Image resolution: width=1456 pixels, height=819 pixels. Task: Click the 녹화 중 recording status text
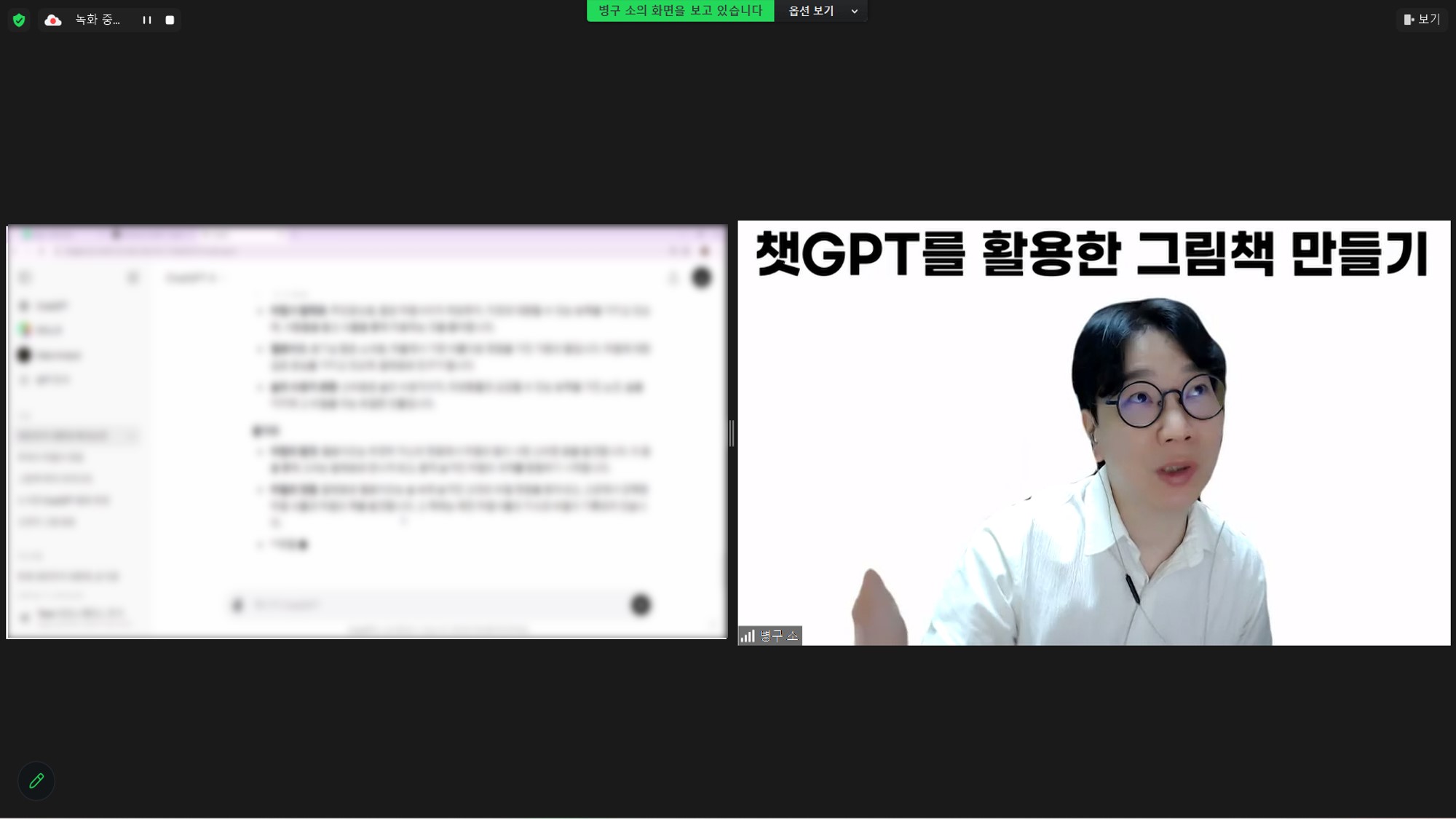click(98, 20)
